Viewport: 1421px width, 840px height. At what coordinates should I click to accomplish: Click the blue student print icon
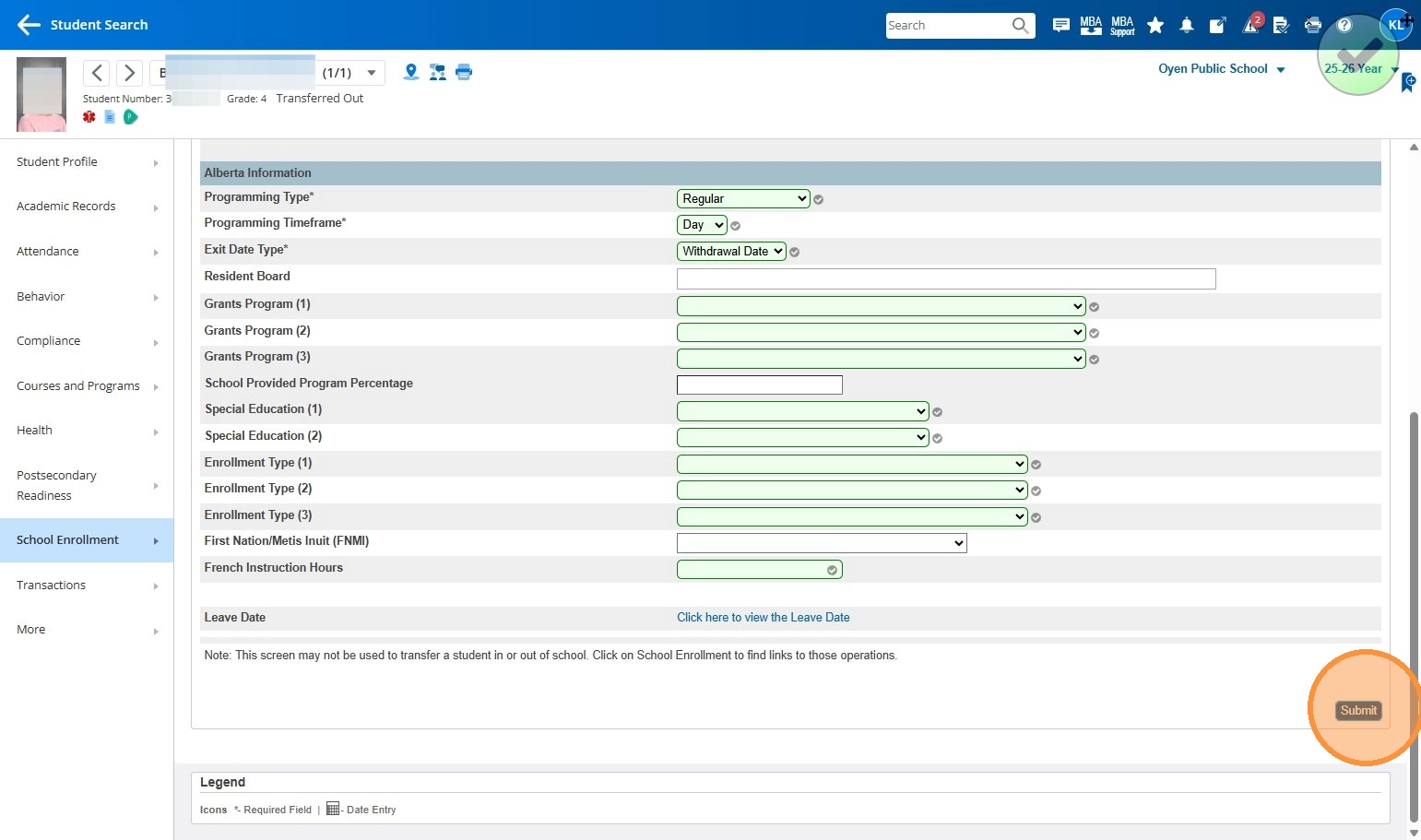click(464, 72)
